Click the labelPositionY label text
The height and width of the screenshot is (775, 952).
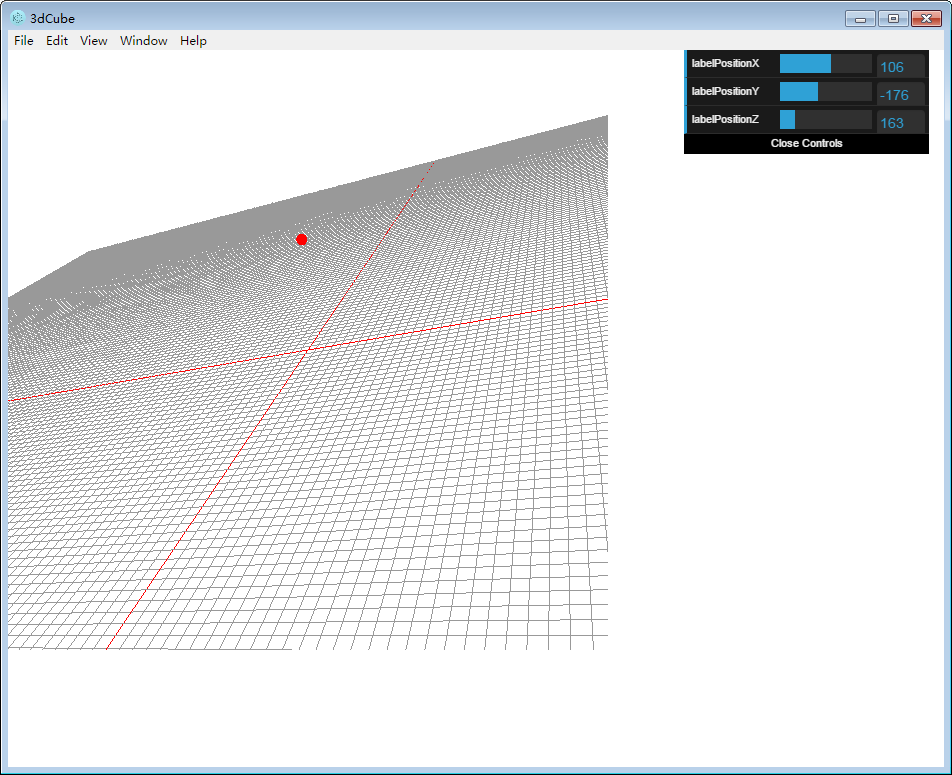pos(725,91)
